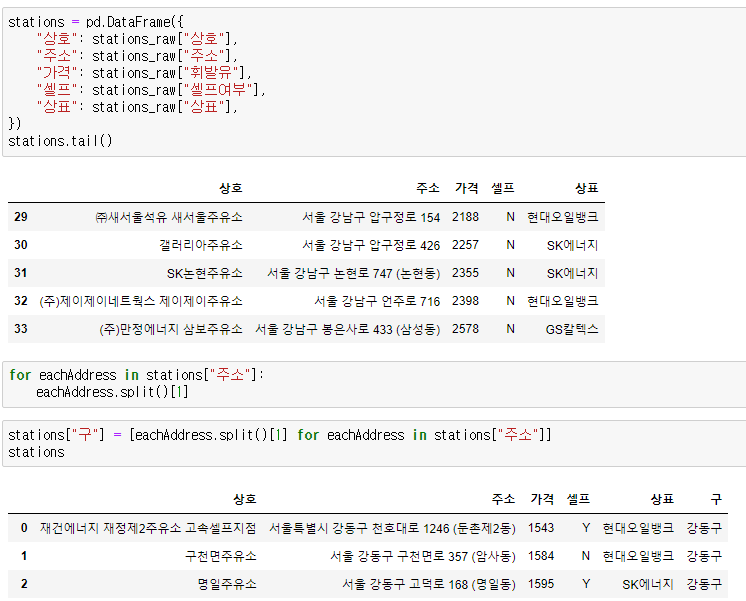Click the 명일주유소 cell
Viewport: 746px width, 601px height.
227,584
